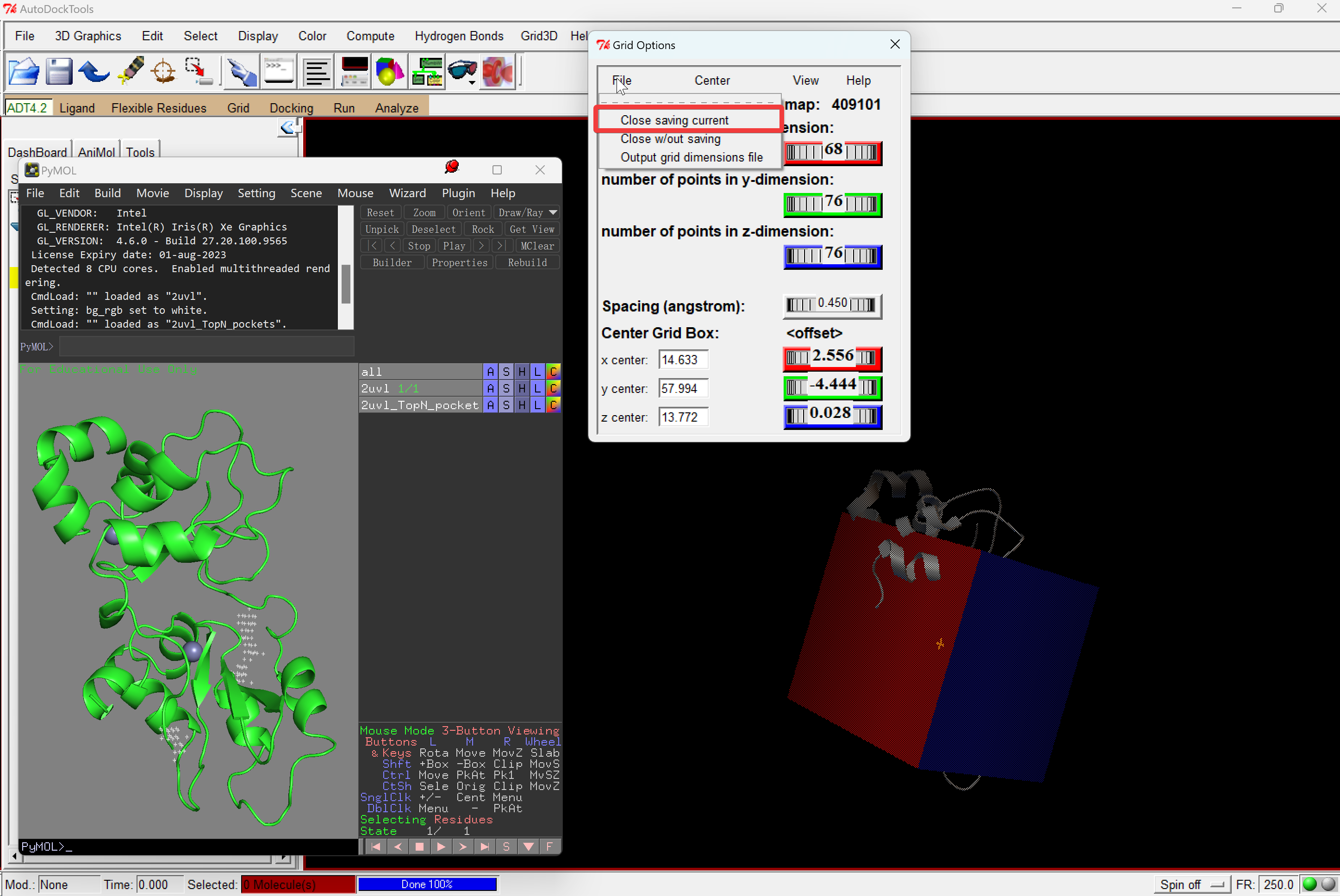
Task: Toggle the H button for the all row
Action: click(x=522, y=372)
